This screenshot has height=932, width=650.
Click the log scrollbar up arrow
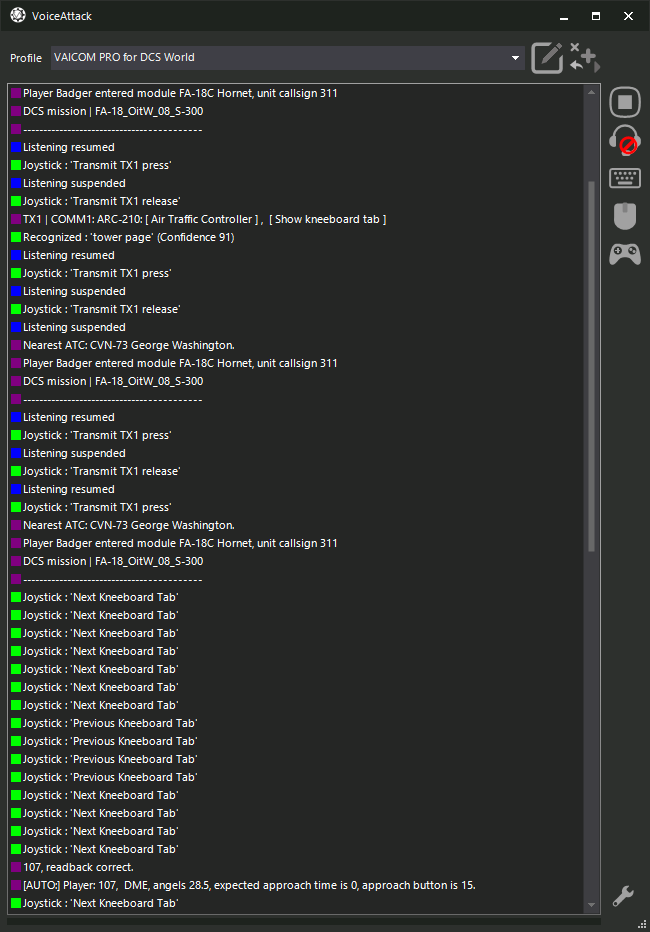(x=591, y=93)
